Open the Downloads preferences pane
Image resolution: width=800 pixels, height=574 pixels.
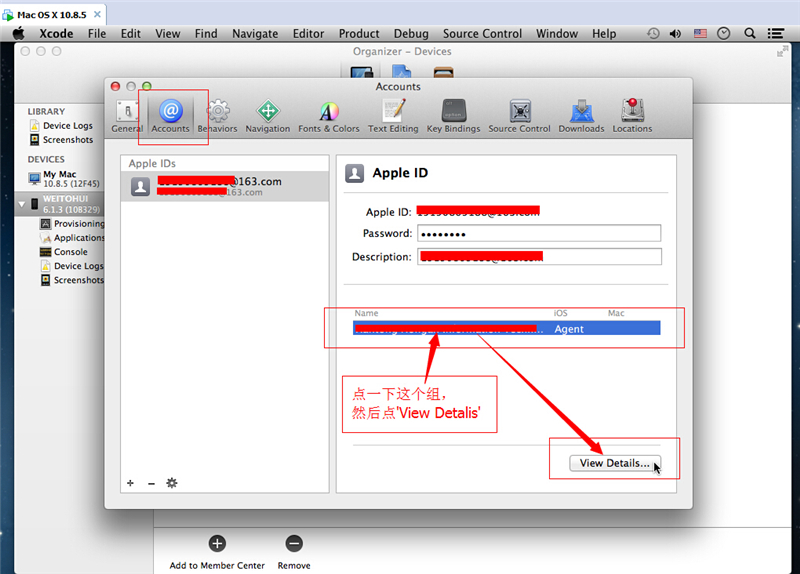click(581, 116)
